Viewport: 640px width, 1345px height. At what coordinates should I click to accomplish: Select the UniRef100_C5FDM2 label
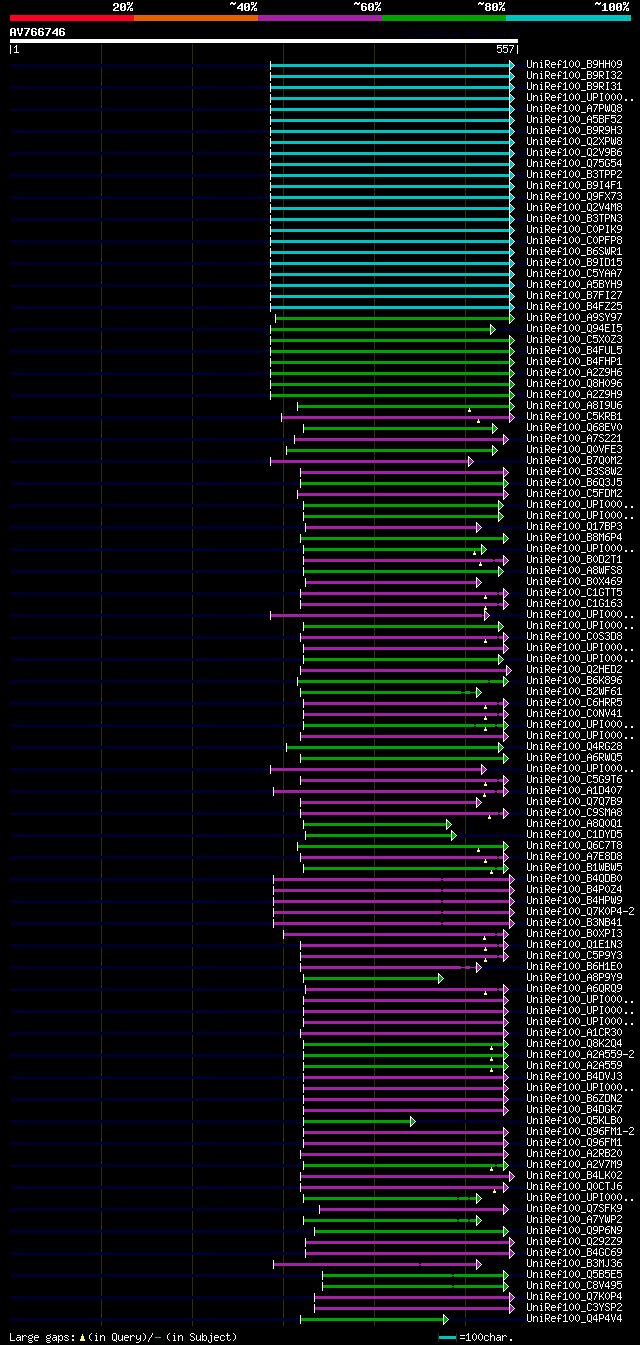(x=576, y=494)
